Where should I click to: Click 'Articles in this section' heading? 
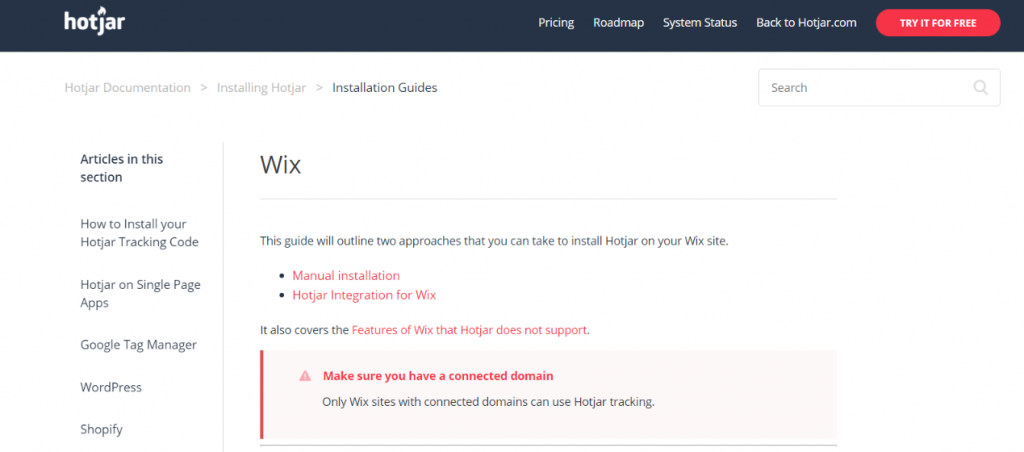121,168
